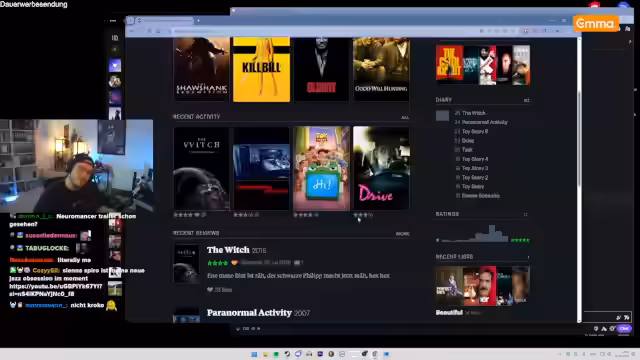The height and width of the screenshot is (360, 640).
Task: Open File Explorer from the taskbar
Action: point(265,354)
